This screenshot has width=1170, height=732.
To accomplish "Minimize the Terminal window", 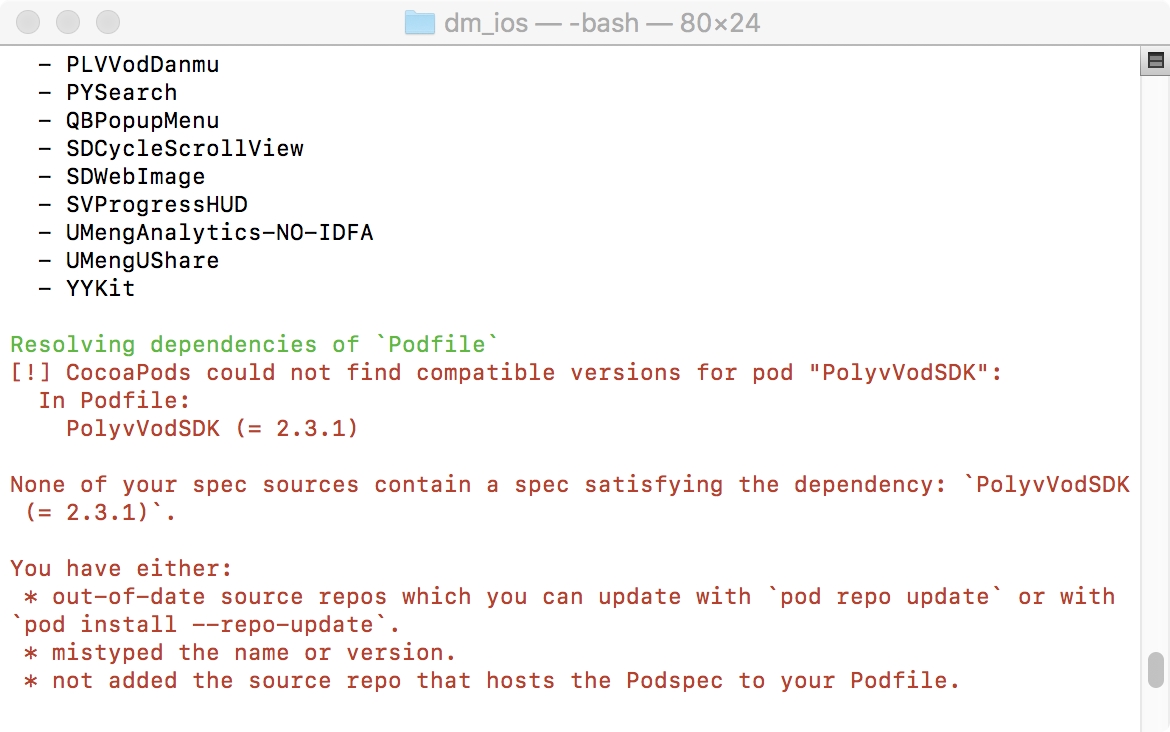I will click(68, 22).
